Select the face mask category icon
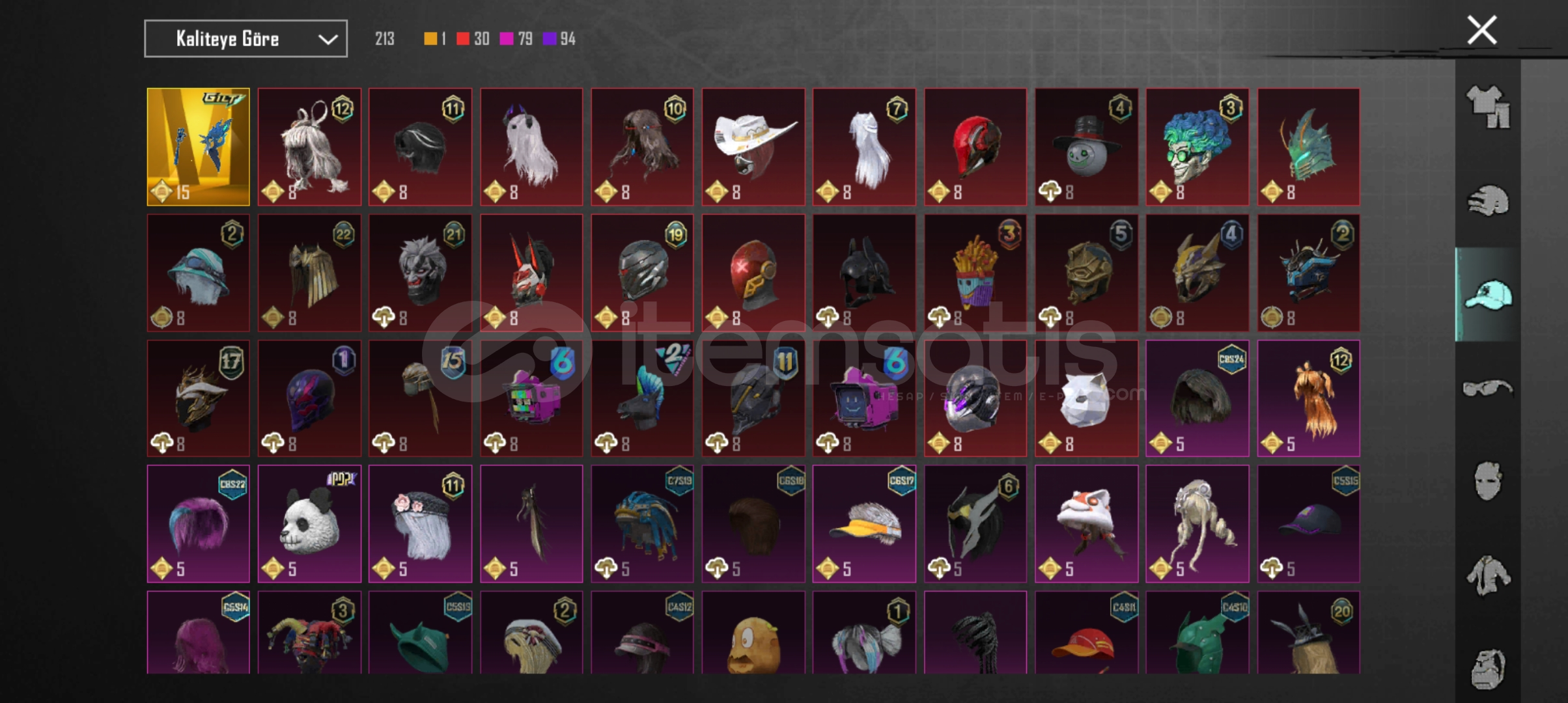 (1488, 481)
